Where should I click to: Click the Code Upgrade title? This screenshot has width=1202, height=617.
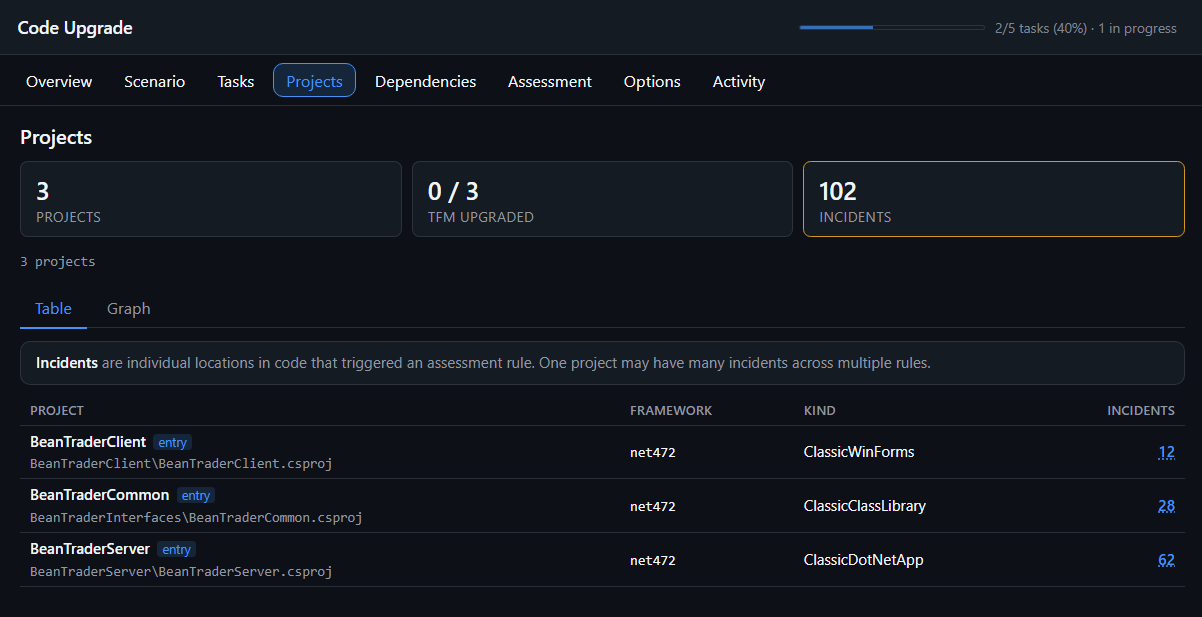pos(75,28)
